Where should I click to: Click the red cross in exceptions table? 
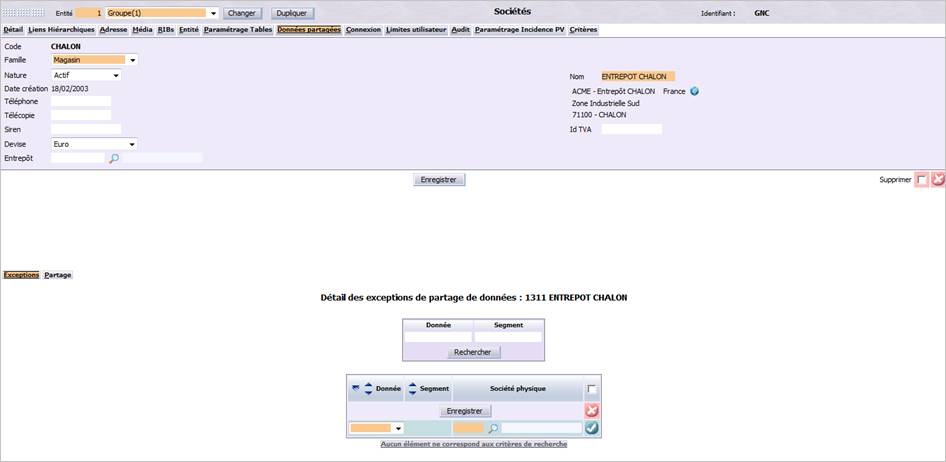pos(592,411)
